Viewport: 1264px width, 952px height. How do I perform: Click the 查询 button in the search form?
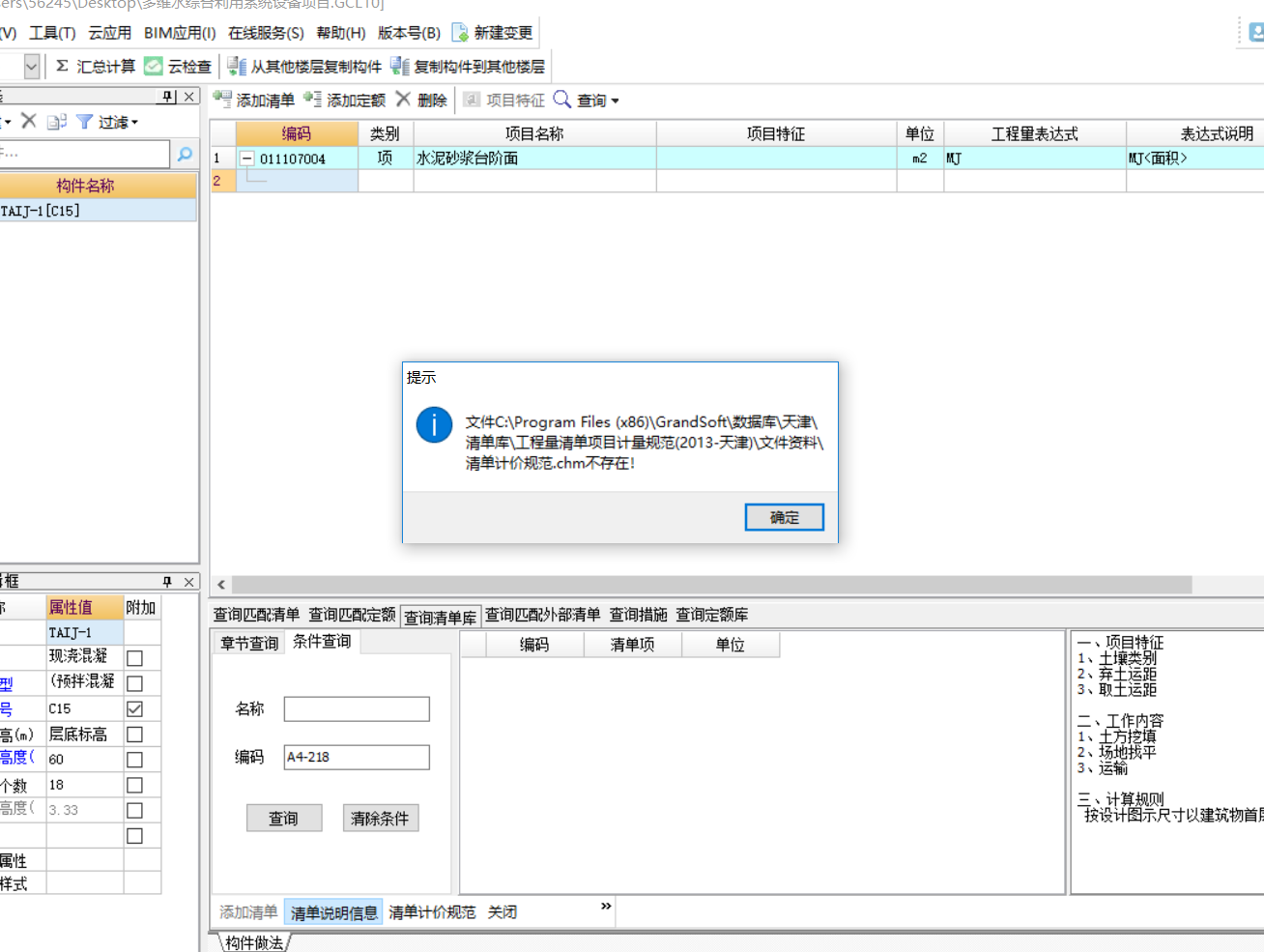pyautogui.click(x=283, y=819)
